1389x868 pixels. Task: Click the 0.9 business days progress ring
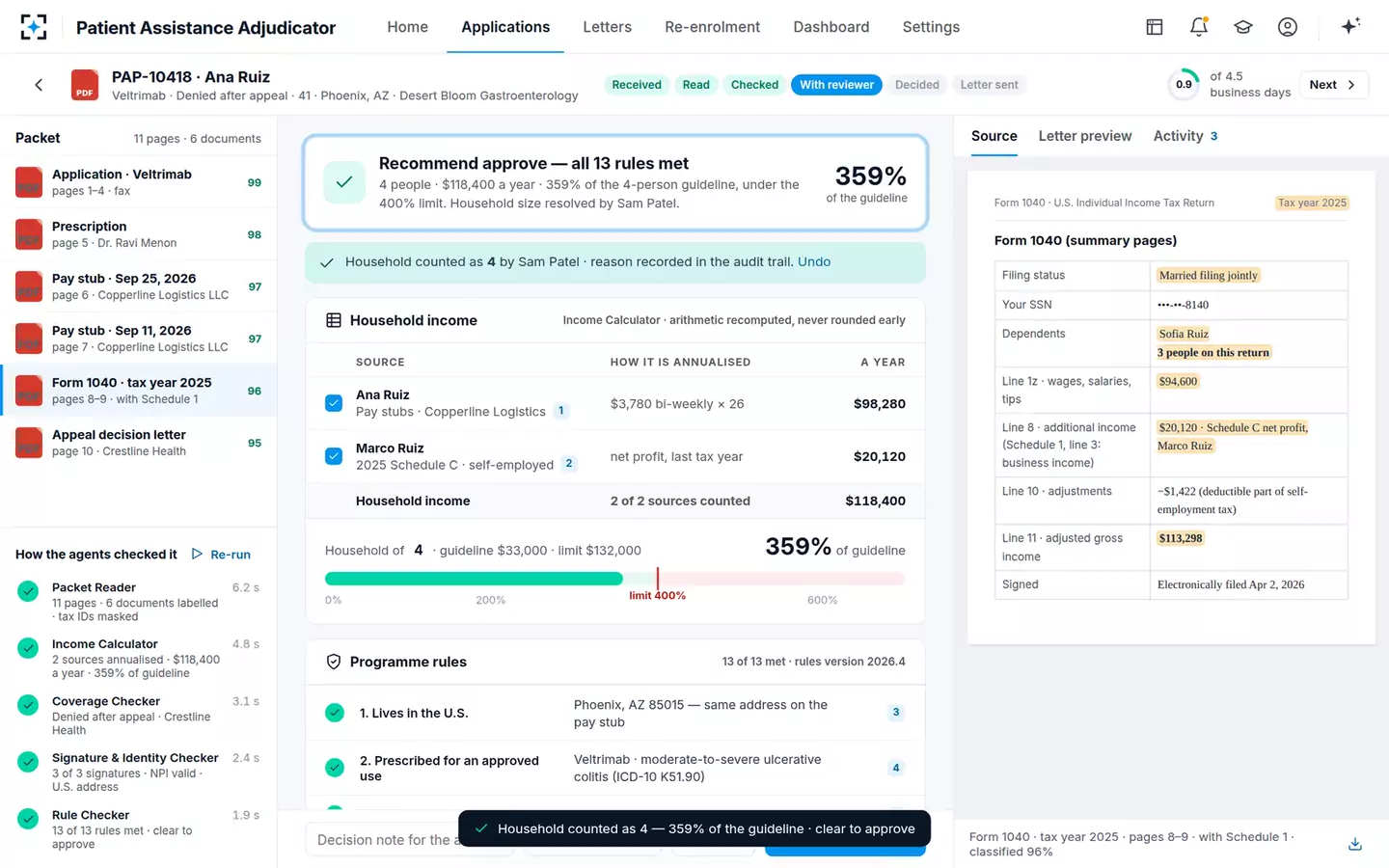click(1184, 85)
